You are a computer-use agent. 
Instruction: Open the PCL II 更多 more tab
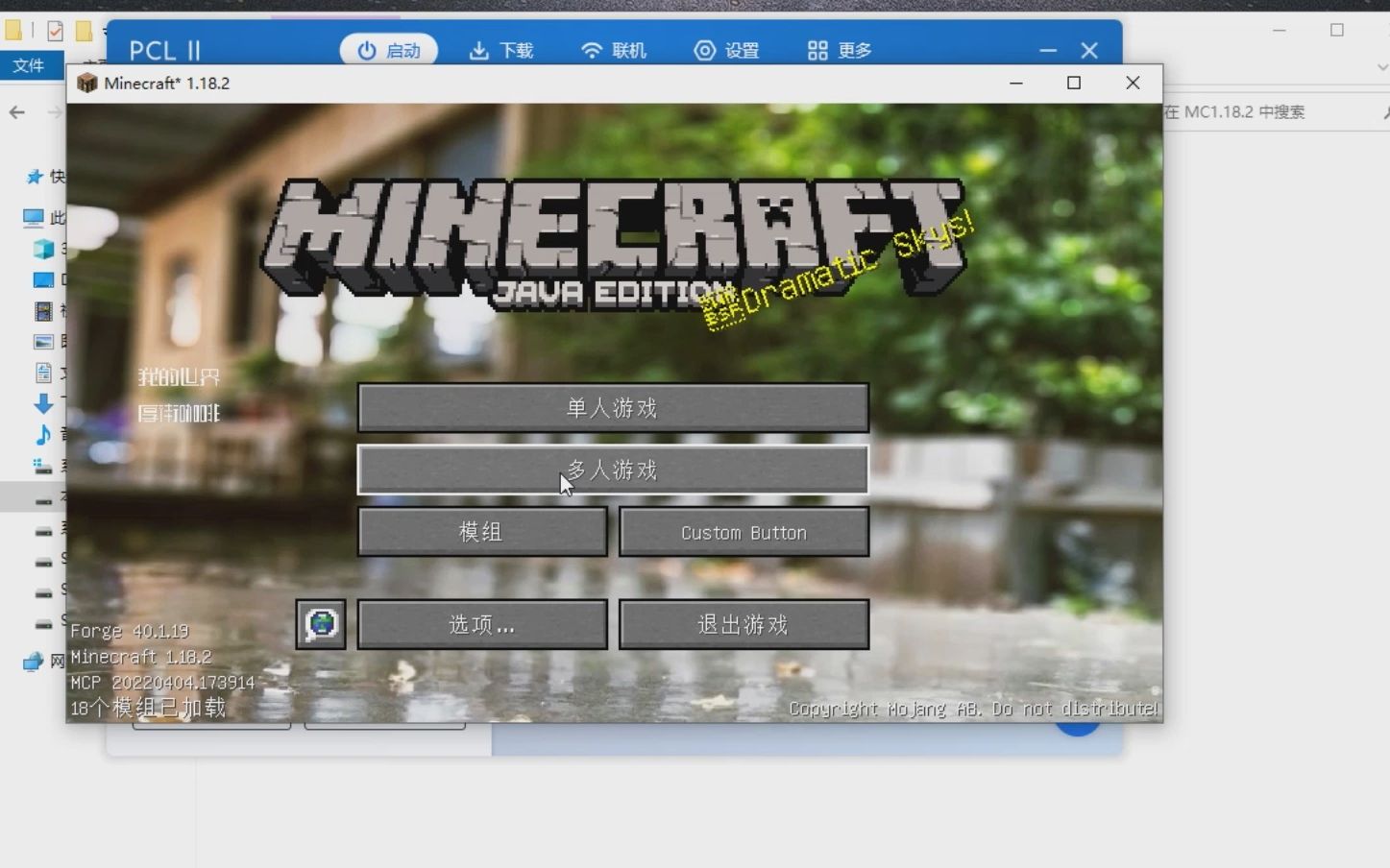click(x=840, y=50)
